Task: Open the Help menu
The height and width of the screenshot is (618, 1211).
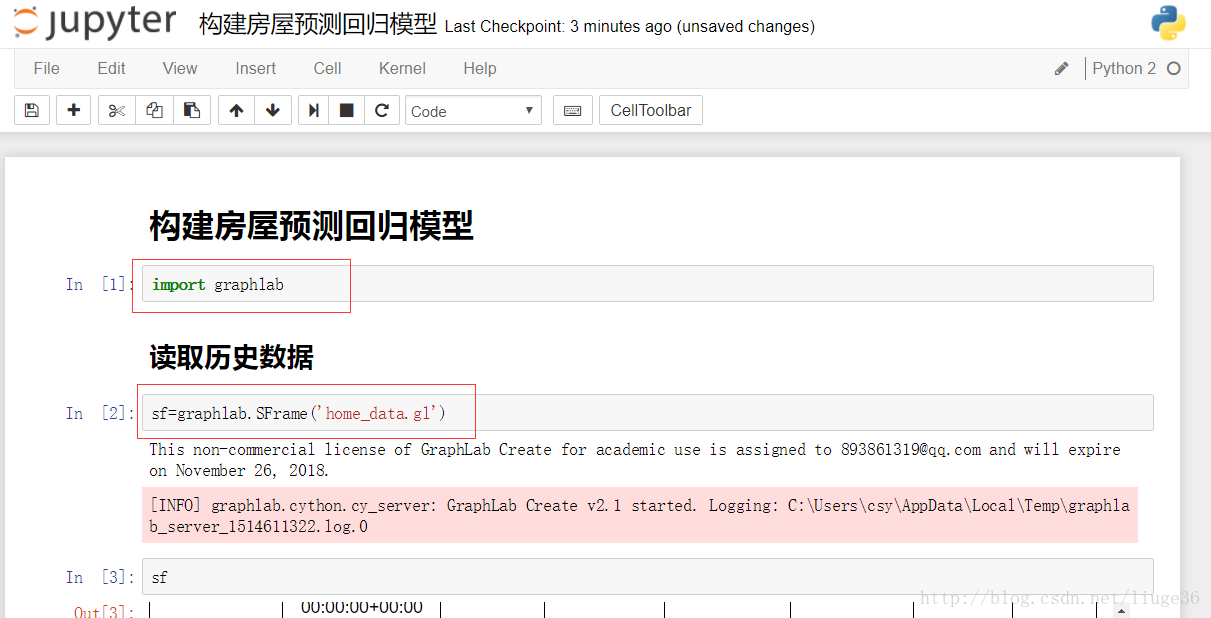Action: coord(480,68)
